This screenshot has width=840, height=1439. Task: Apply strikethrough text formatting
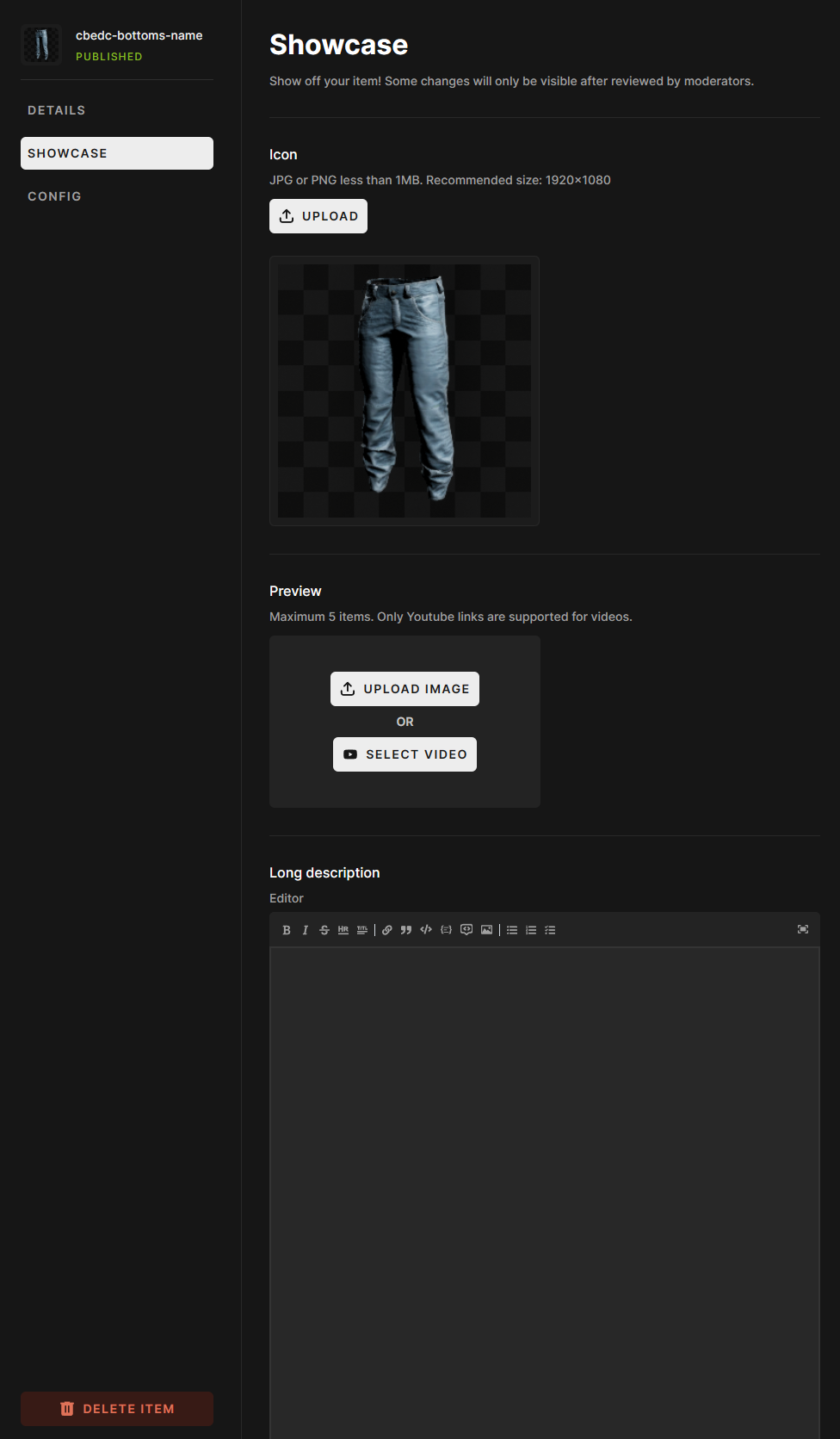tap(324, 930)
